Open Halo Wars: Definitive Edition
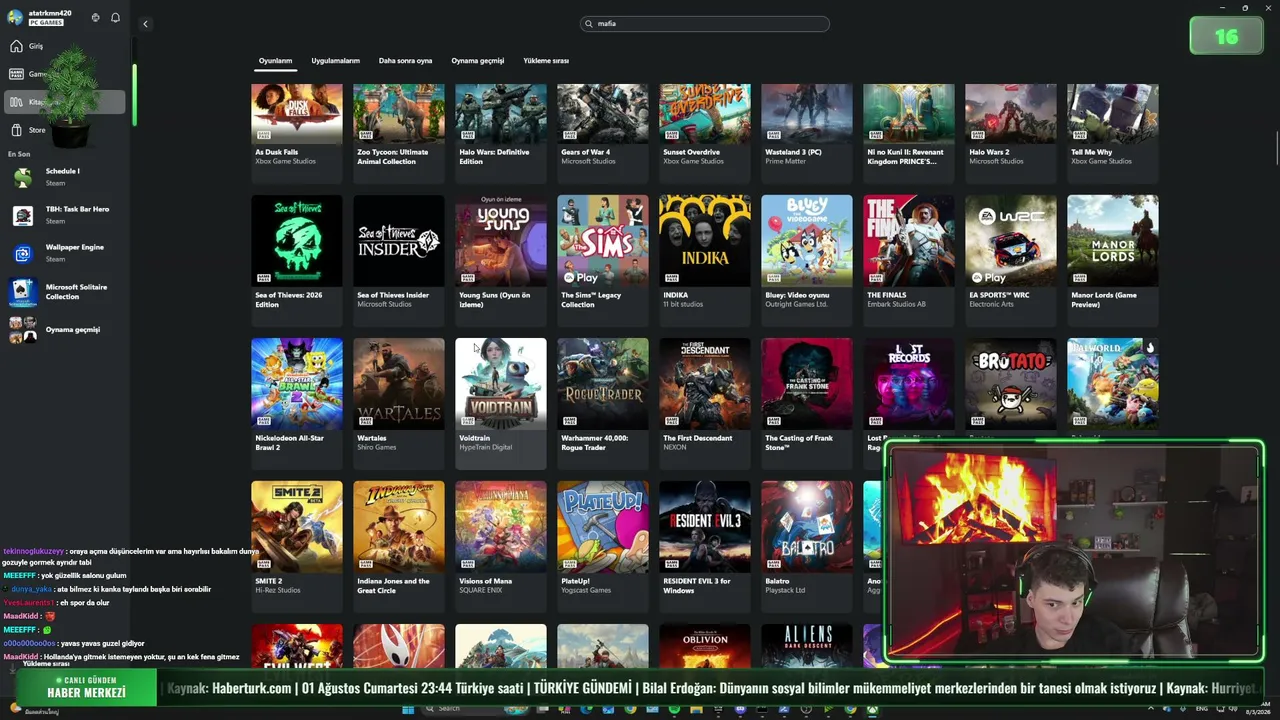1280x720 pixels. (x=501, y=133)
